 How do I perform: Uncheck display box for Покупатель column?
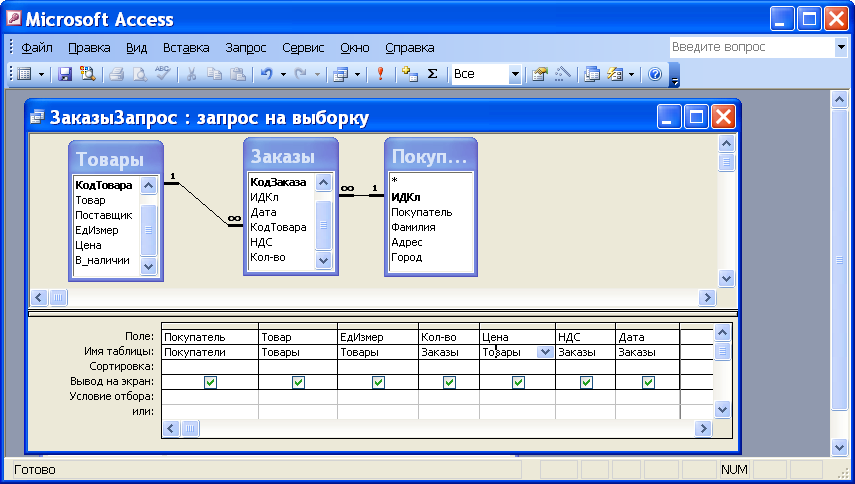210,382
